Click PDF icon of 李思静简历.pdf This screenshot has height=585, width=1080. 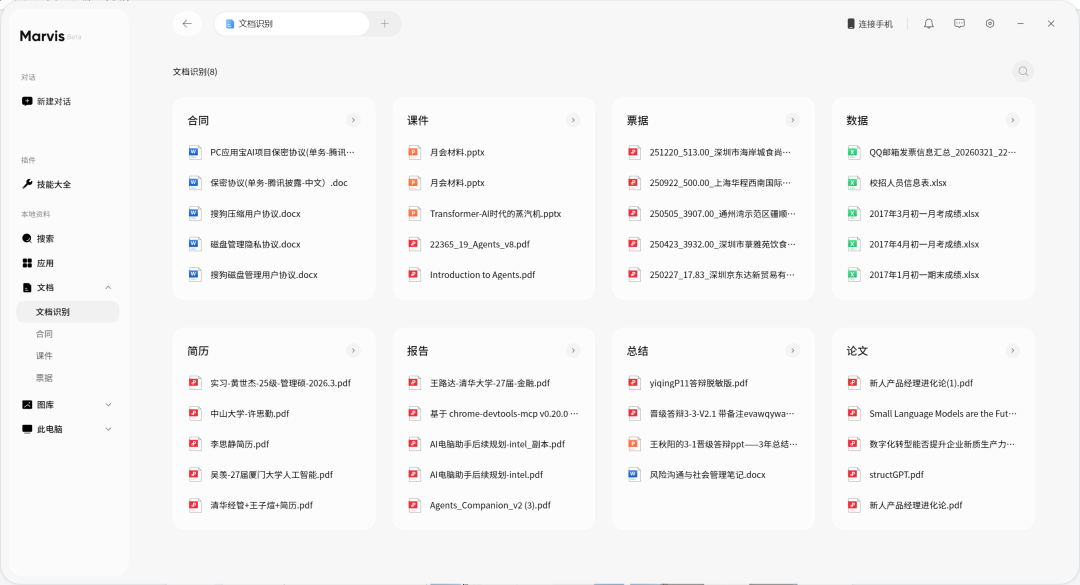pyautogui.click(x=195, y=444)
